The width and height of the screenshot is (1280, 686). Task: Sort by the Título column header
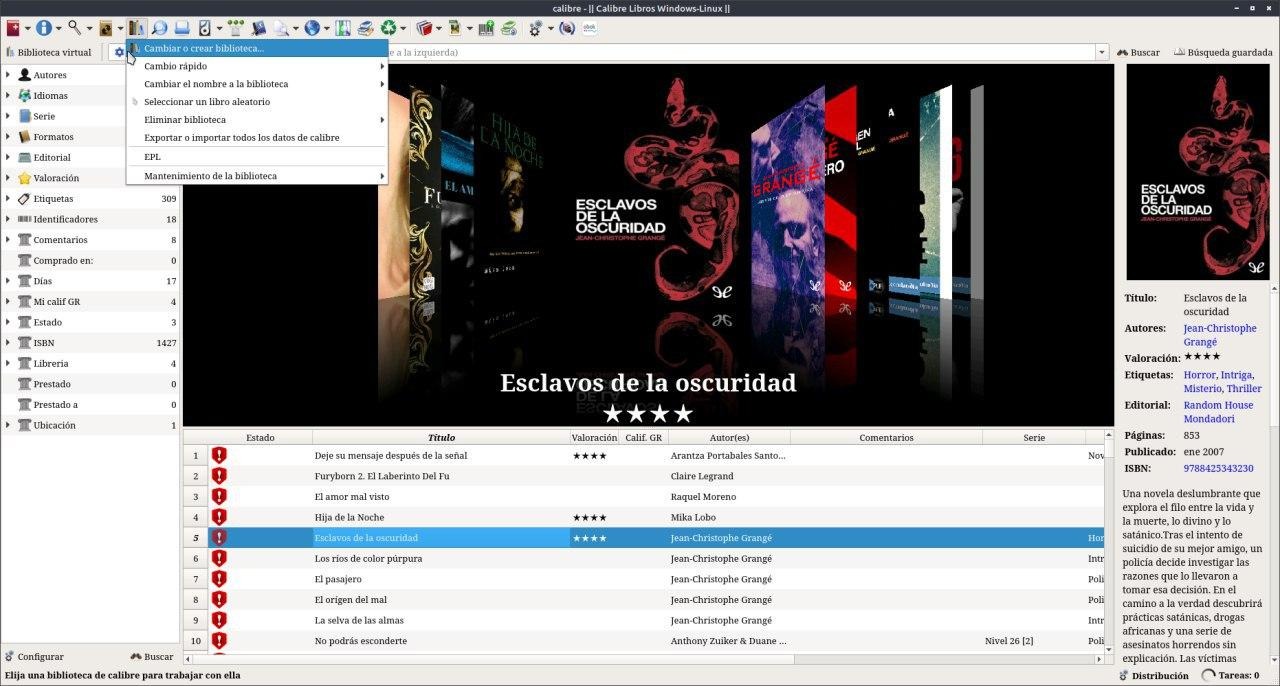[x=441, y=437]
